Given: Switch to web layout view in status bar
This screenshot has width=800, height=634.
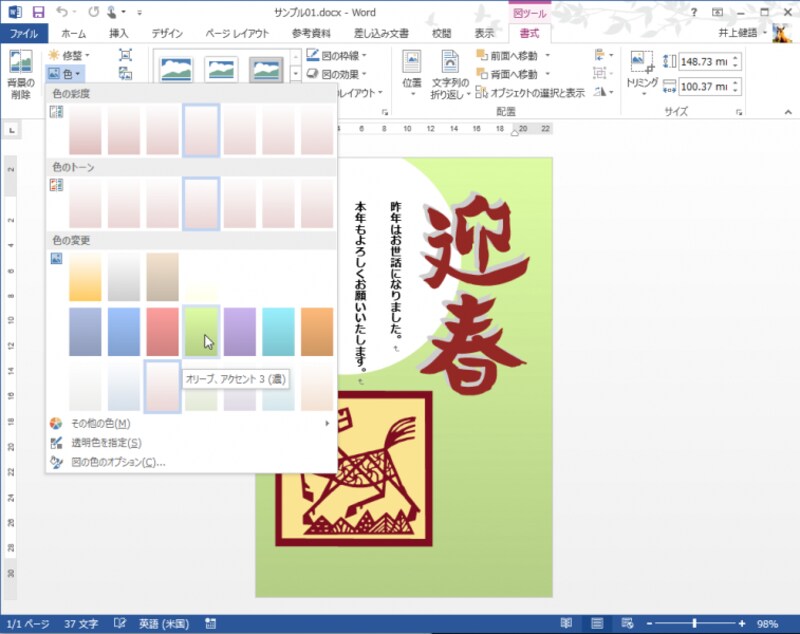Looking at the screenshot, I should (626, 622).
